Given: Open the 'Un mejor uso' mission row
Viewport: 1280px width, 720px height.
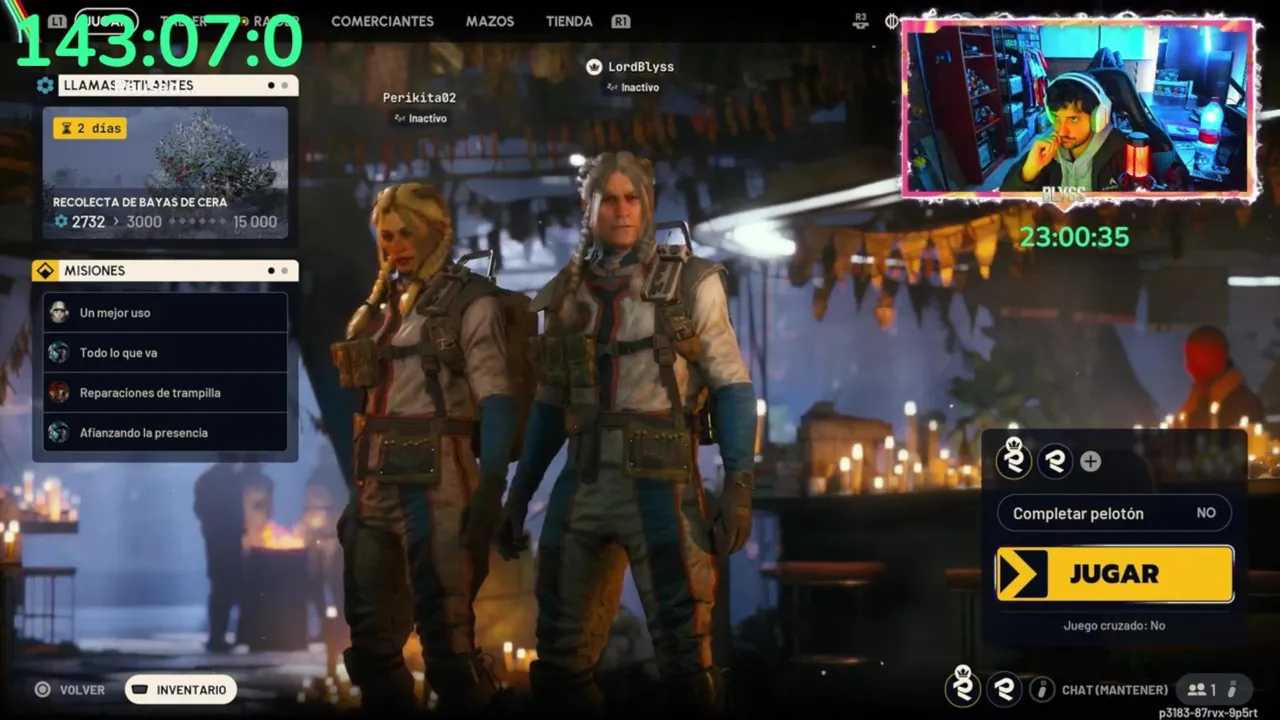Looking at the screenshot, I should coord(165,312).
